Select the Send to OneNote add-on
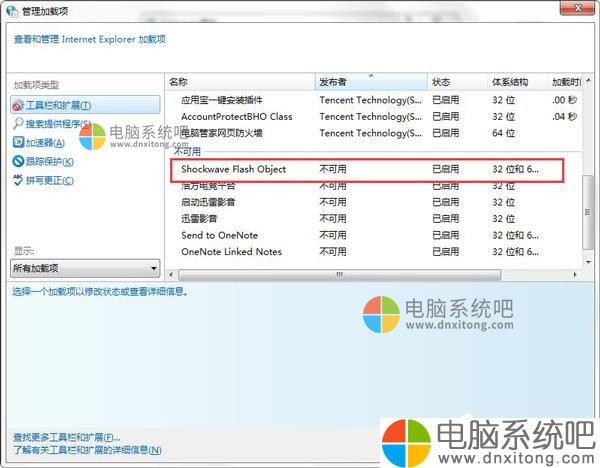 tap(218, 235)
